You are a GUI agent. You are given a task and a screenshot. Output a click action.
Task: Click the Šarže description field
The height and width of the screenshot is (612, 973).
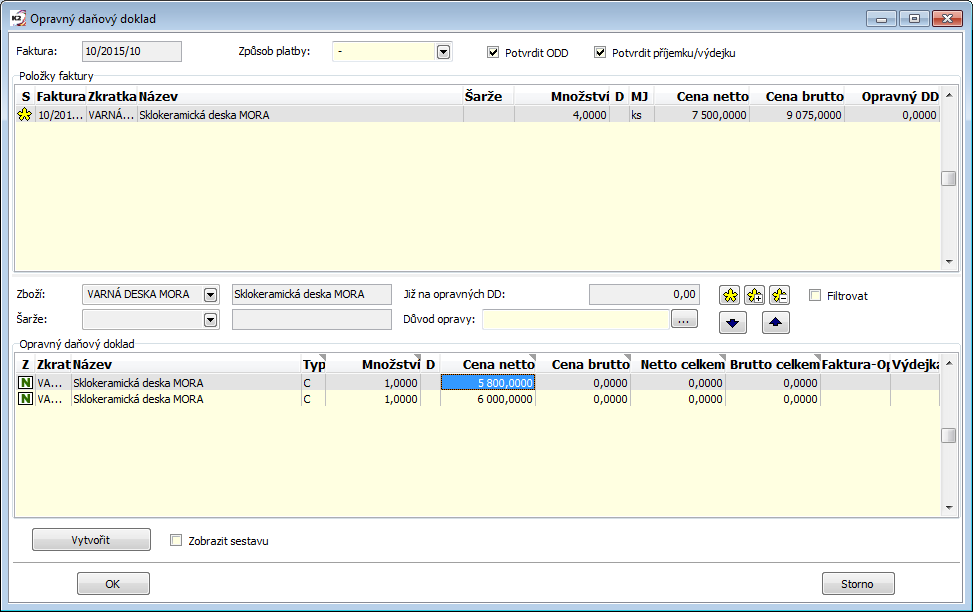[312, 320]
